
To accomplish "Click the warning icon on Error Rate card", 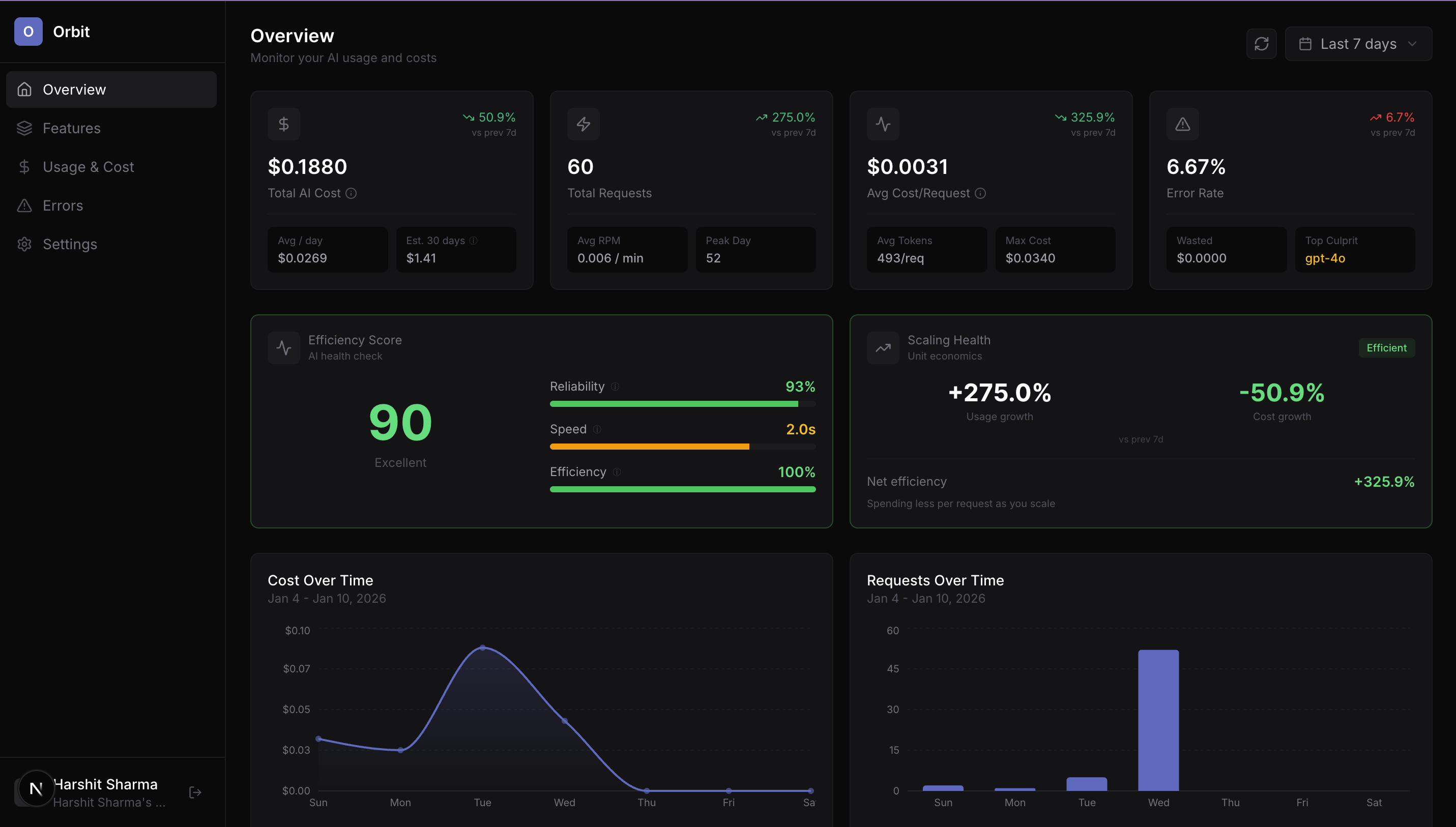I will coord(1182,124).
